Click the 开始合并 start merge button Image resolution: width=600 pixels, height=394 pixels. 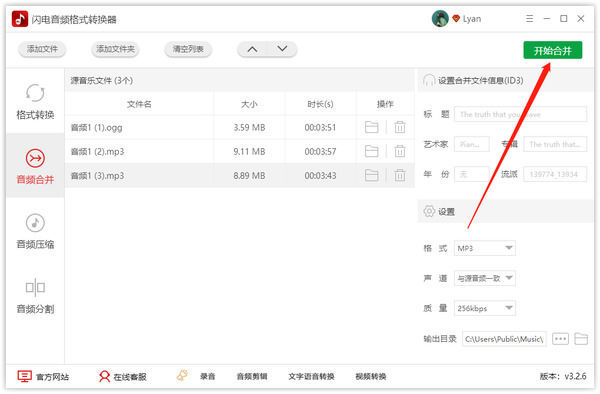pyautogui.click(x=553, y=50)
